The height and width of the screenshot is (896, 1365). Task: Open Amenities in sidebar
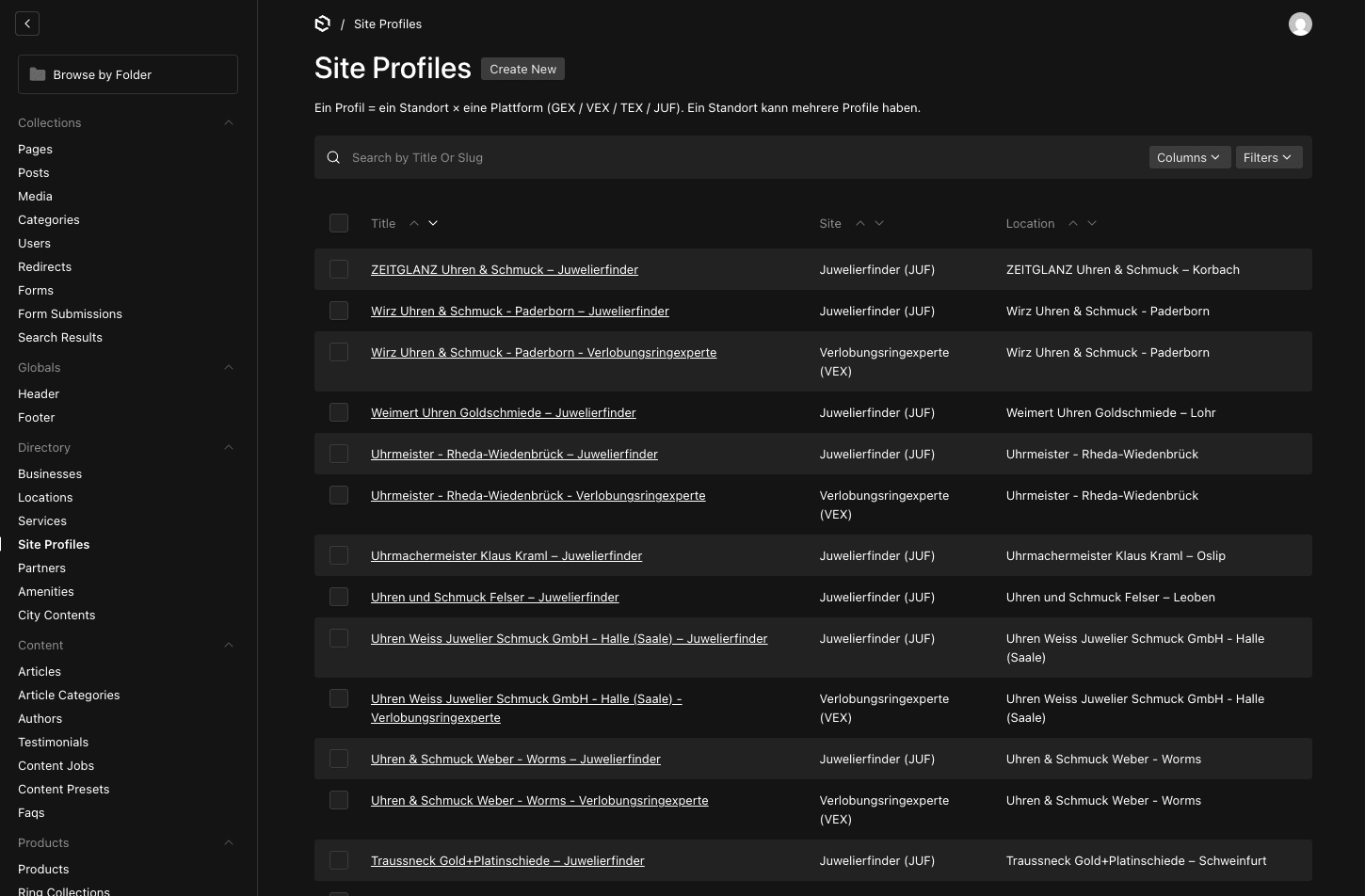click(45, 591)
